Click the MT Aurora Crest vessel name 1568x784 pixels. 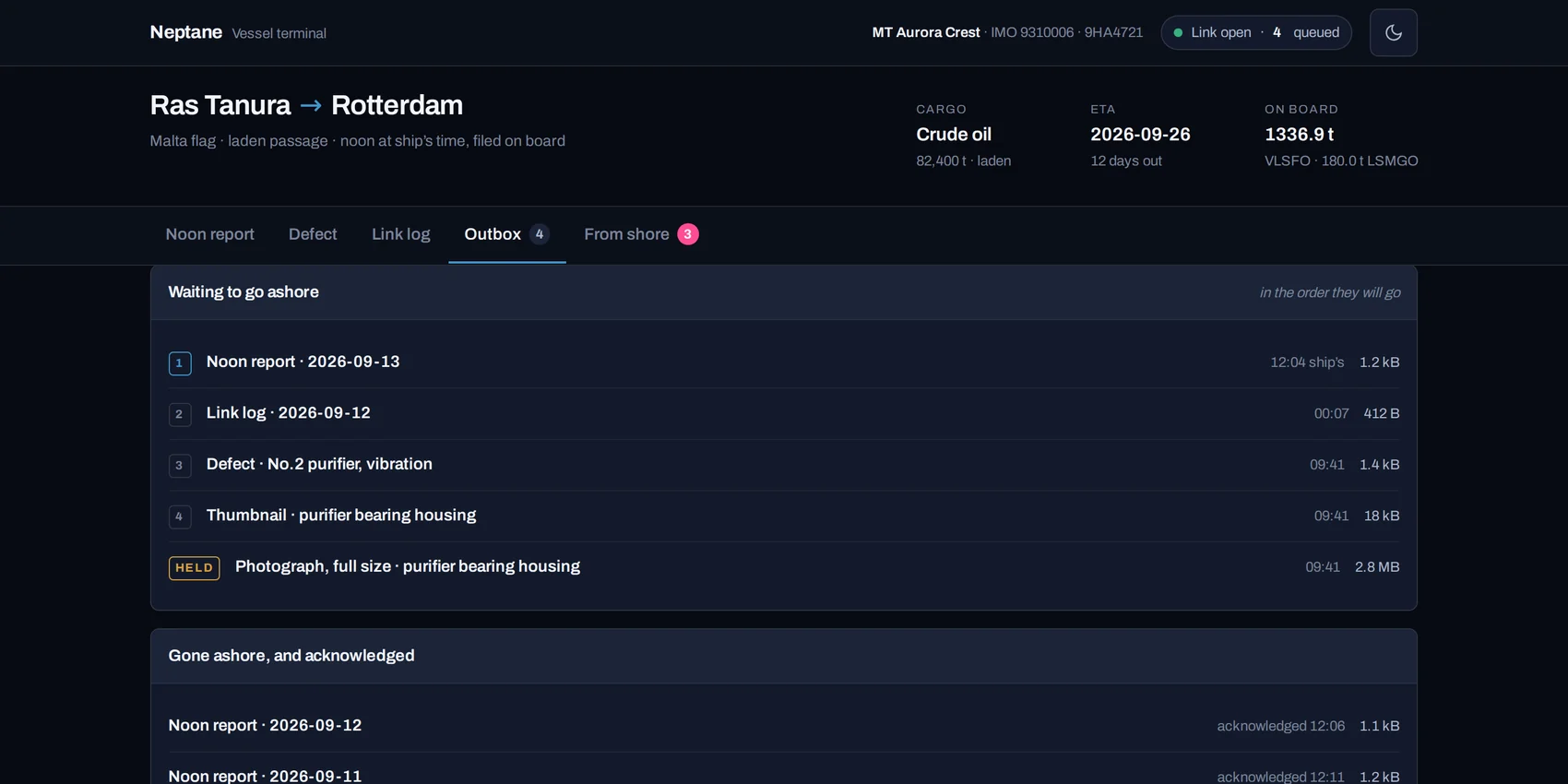coord(926,32)
